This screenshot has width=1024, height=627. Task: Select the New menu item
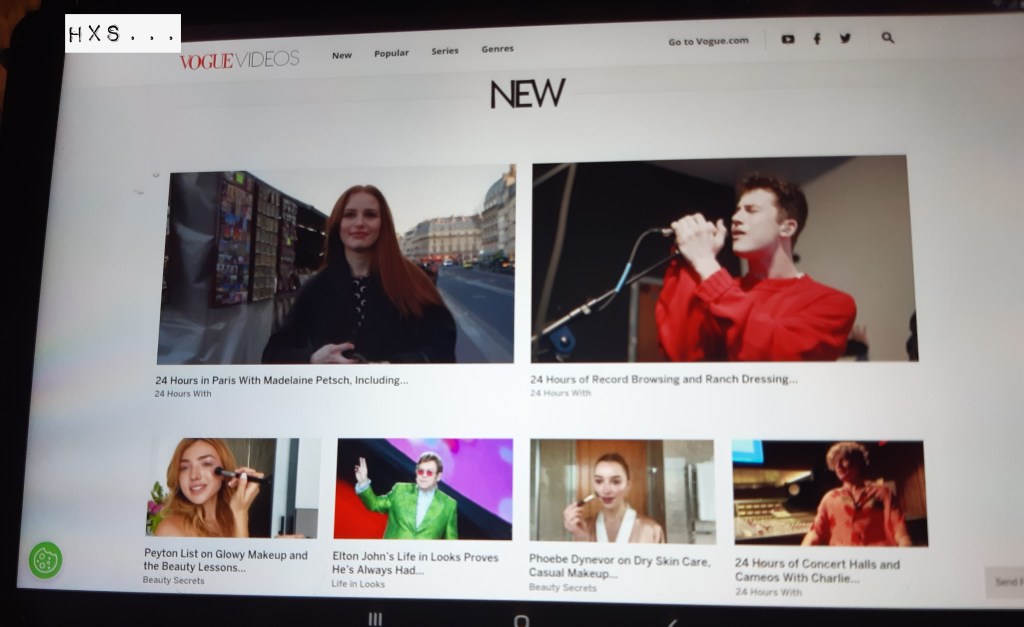342,55
